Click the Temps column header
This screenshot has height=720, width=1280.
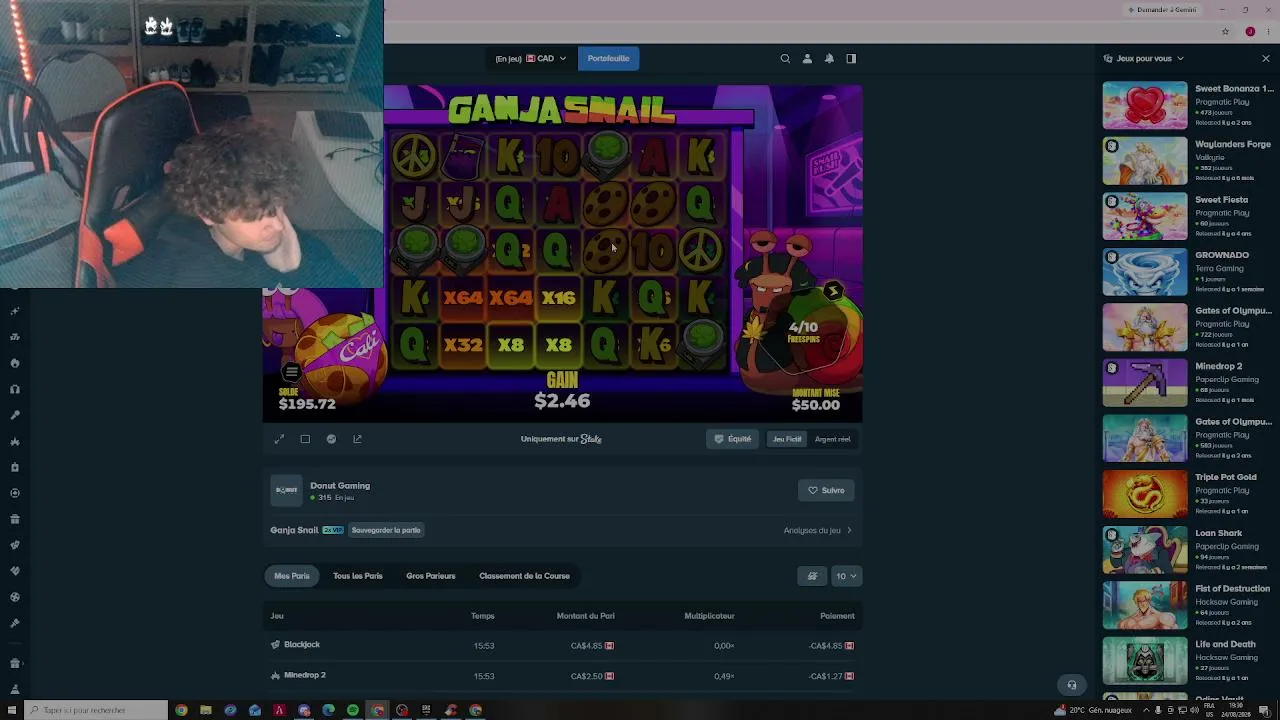coord(482,616)
